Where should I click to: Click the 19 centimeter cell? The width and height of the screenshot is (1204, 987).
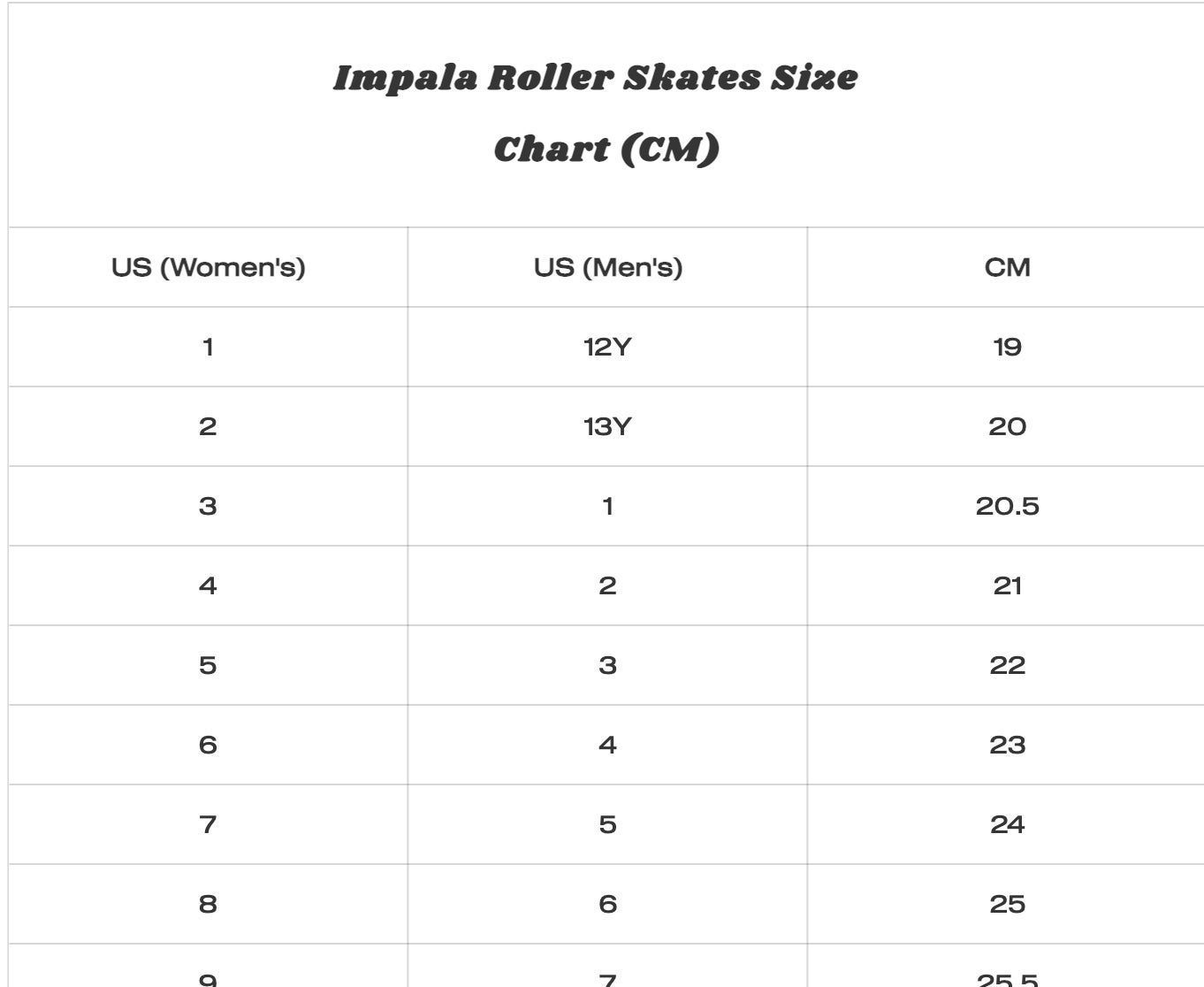1007,347
